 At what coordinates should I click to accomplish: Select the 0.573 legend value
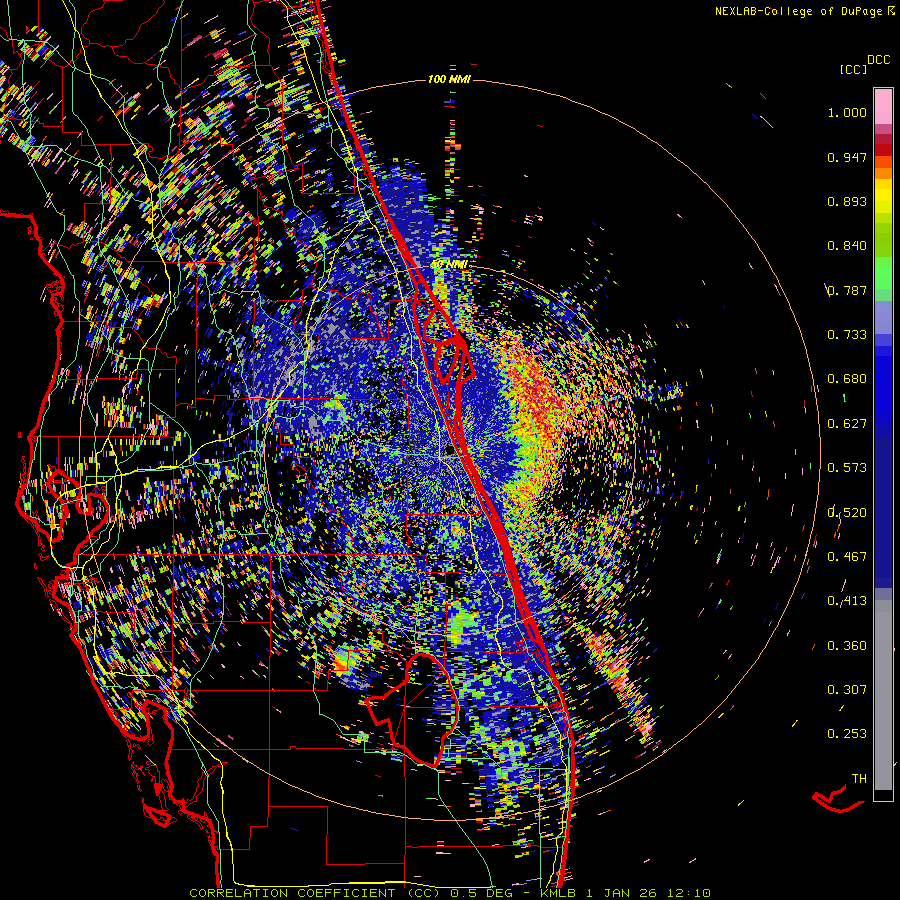(847, 468)
